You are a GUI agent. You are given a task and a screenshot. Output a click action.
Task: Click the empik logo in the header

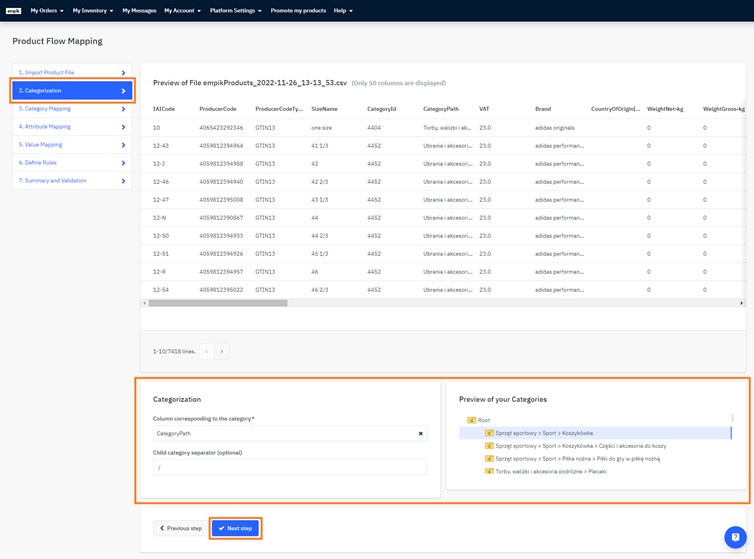14,11
